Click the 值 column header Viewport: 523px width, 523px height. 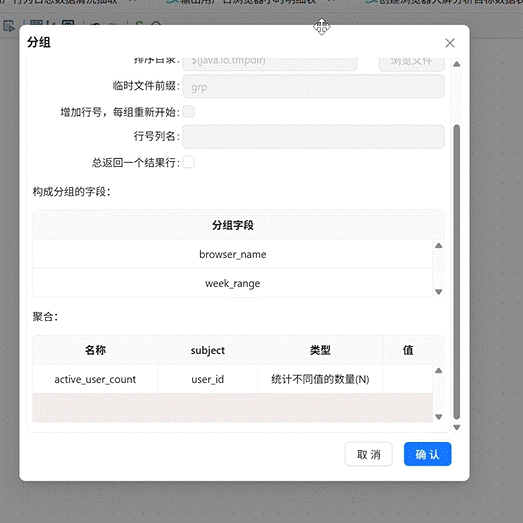pos(408,350)
